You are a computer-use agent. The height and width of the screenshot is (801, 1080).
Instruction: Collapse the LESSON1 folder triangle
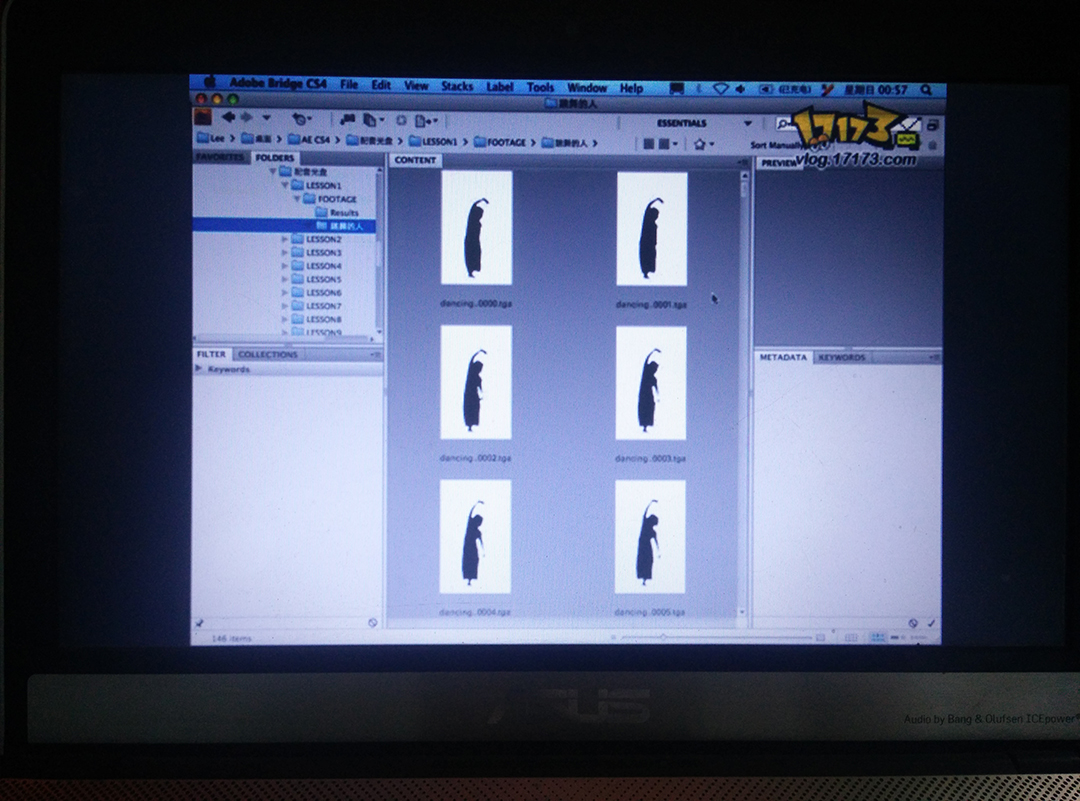(285, 185)
